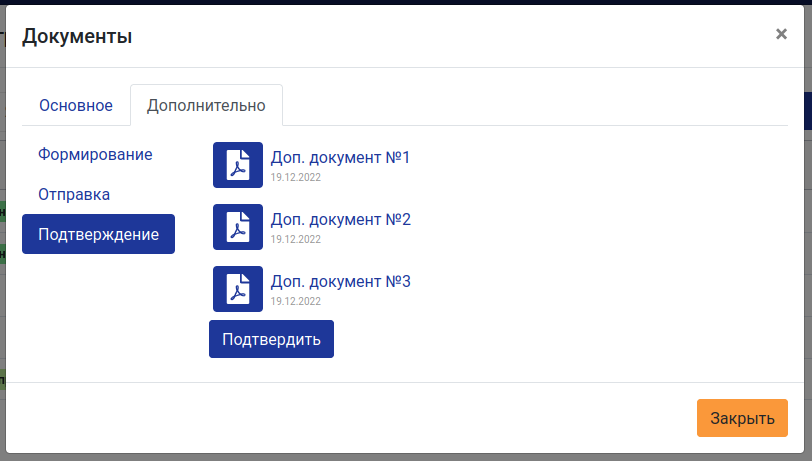
Task: Click the date under Доп. документ №1
Action: [296, 177]
